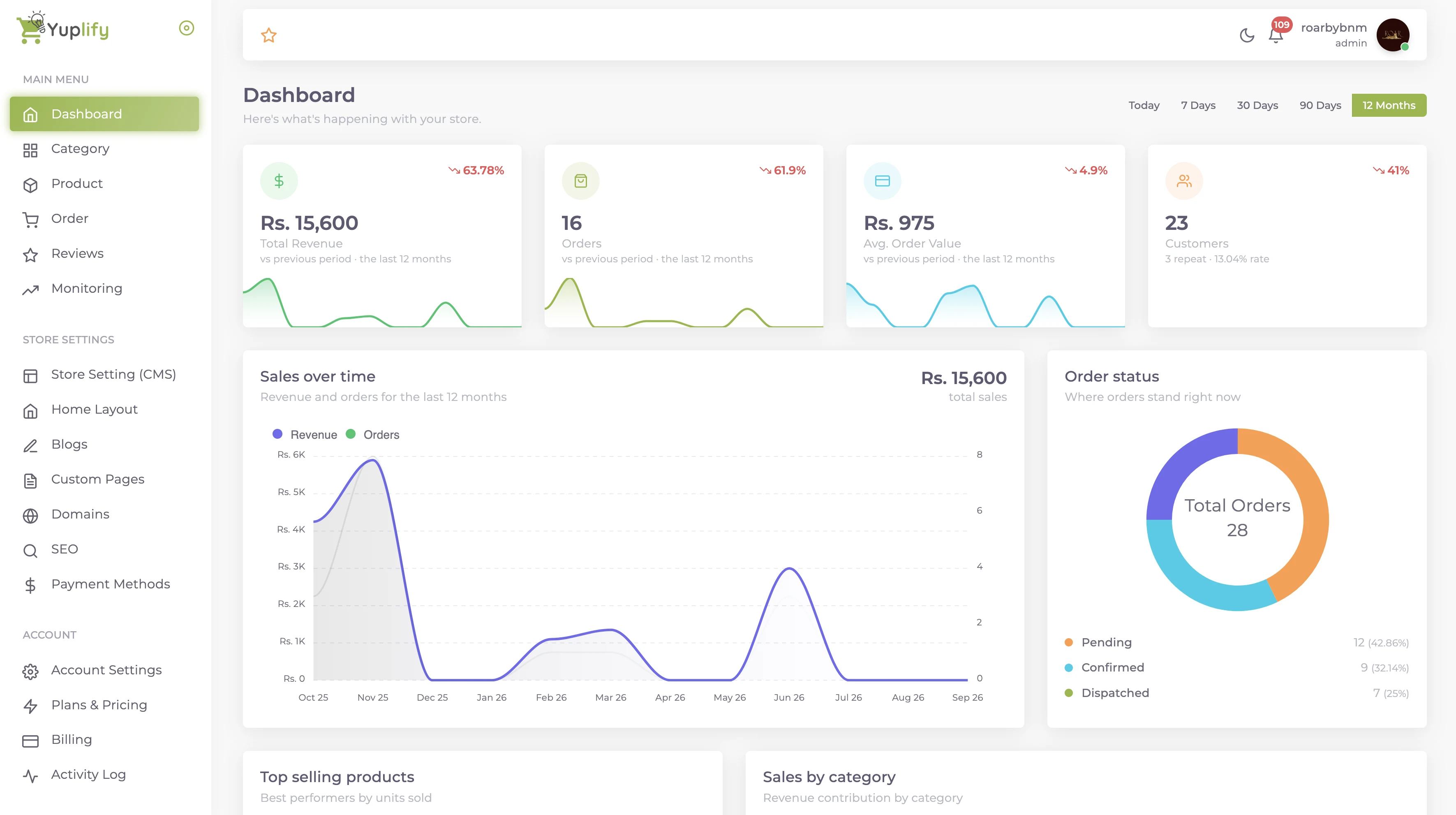Open the Order cart icon

(30, 220)
